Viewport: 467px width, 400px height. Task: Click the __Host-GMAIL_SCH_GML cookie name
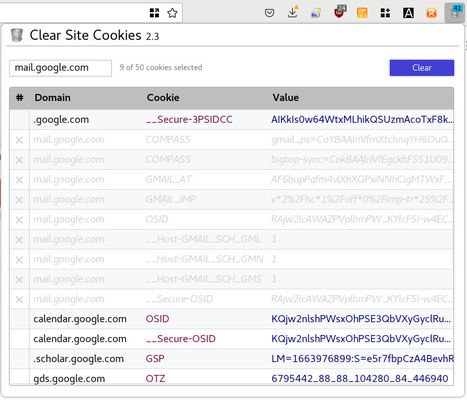pos(203,239)
